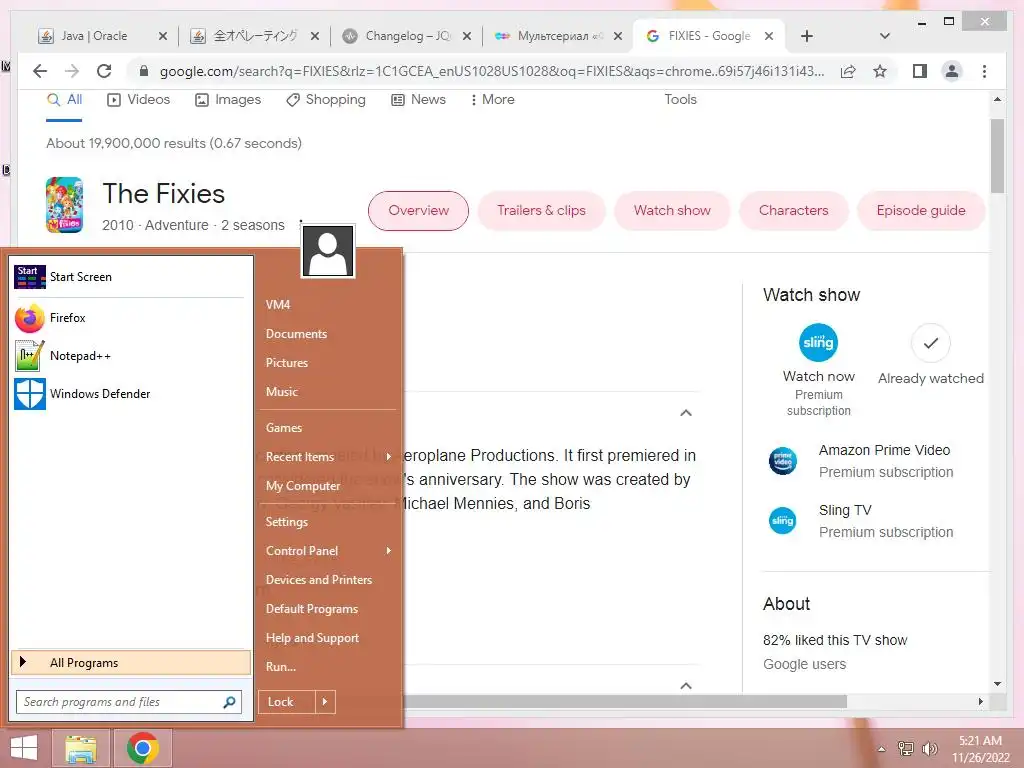This screenshot has width=1024, height=768.
Task: Open the network tray icon
Action: click(x=906, y=749)
